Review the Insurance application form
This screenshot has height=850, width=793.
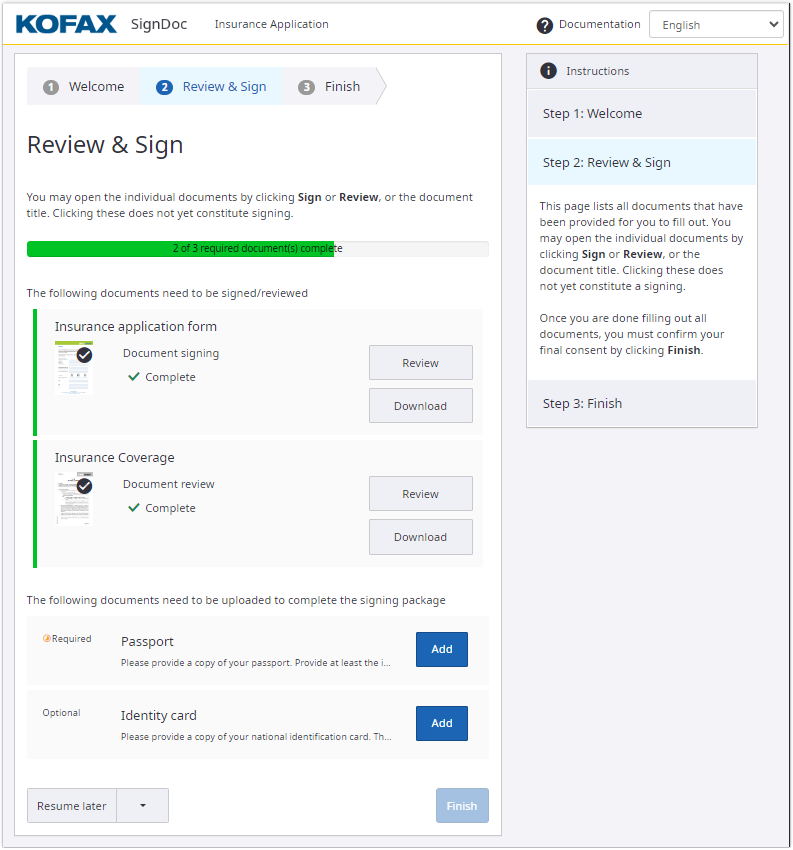click(x=420, y=363)
